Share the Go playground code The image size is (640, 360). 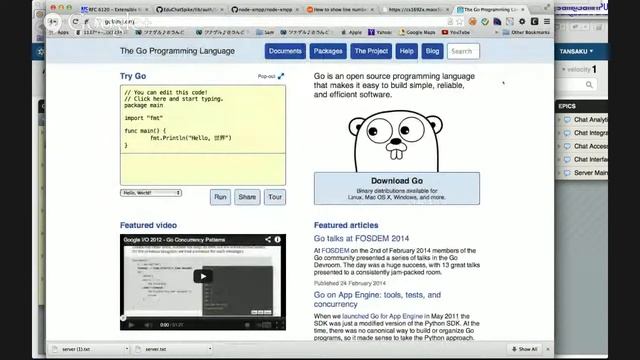(x=247, y=197)
